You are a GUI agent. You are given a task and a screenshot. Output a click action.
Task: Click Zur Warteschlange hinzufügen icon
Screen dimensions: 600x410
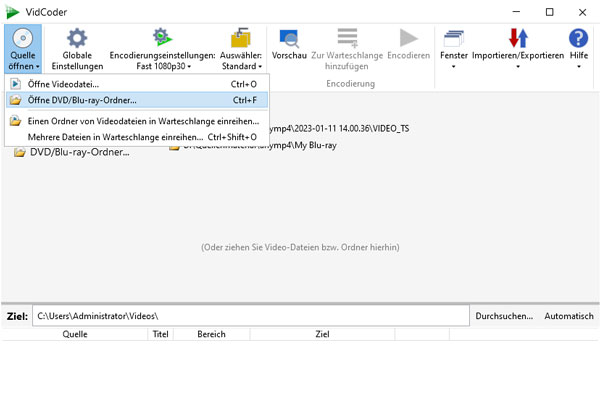point(347,38)
